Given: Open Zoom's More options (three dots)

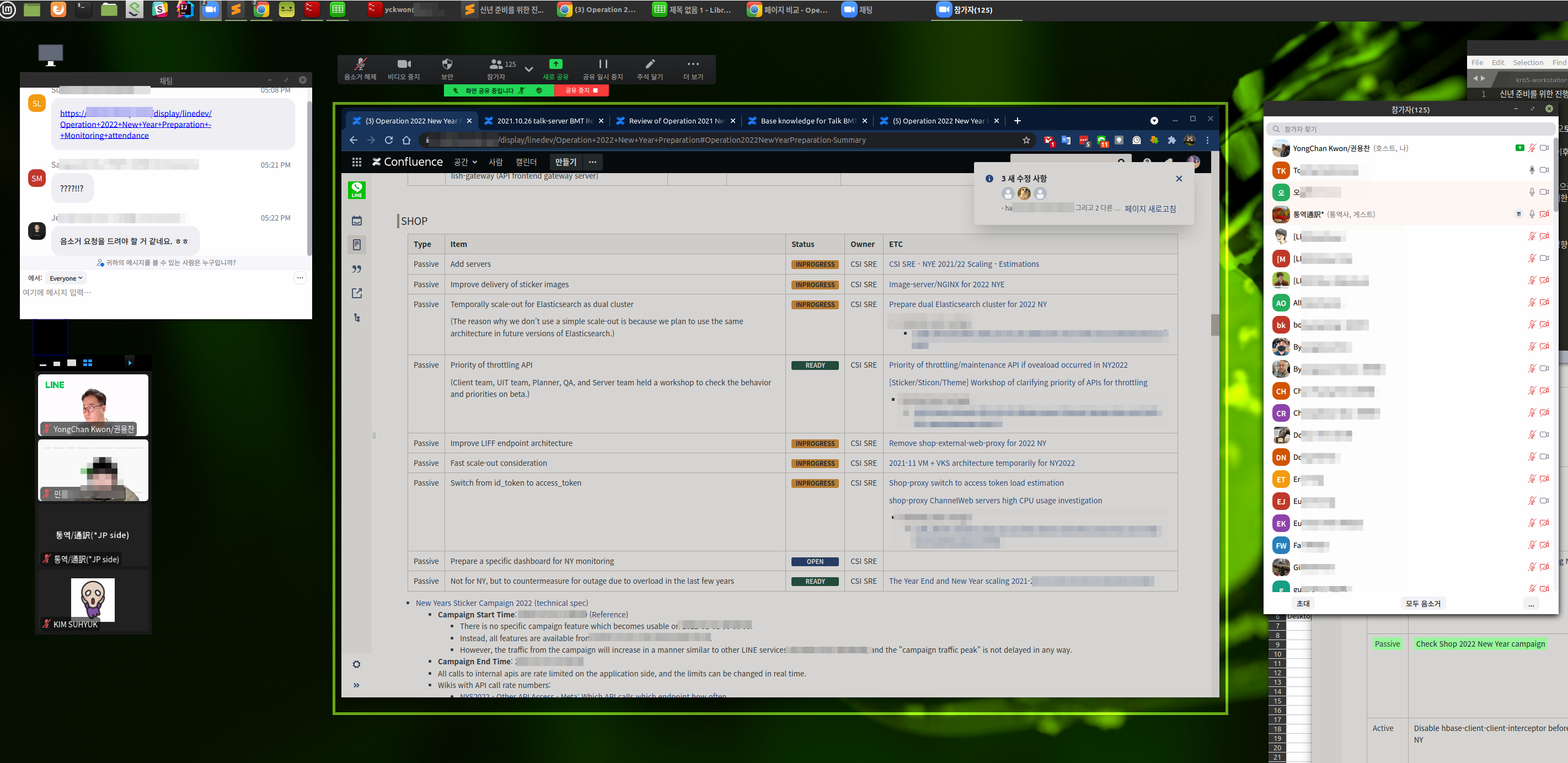Looking at the screenshot, I should pos(693,69).
